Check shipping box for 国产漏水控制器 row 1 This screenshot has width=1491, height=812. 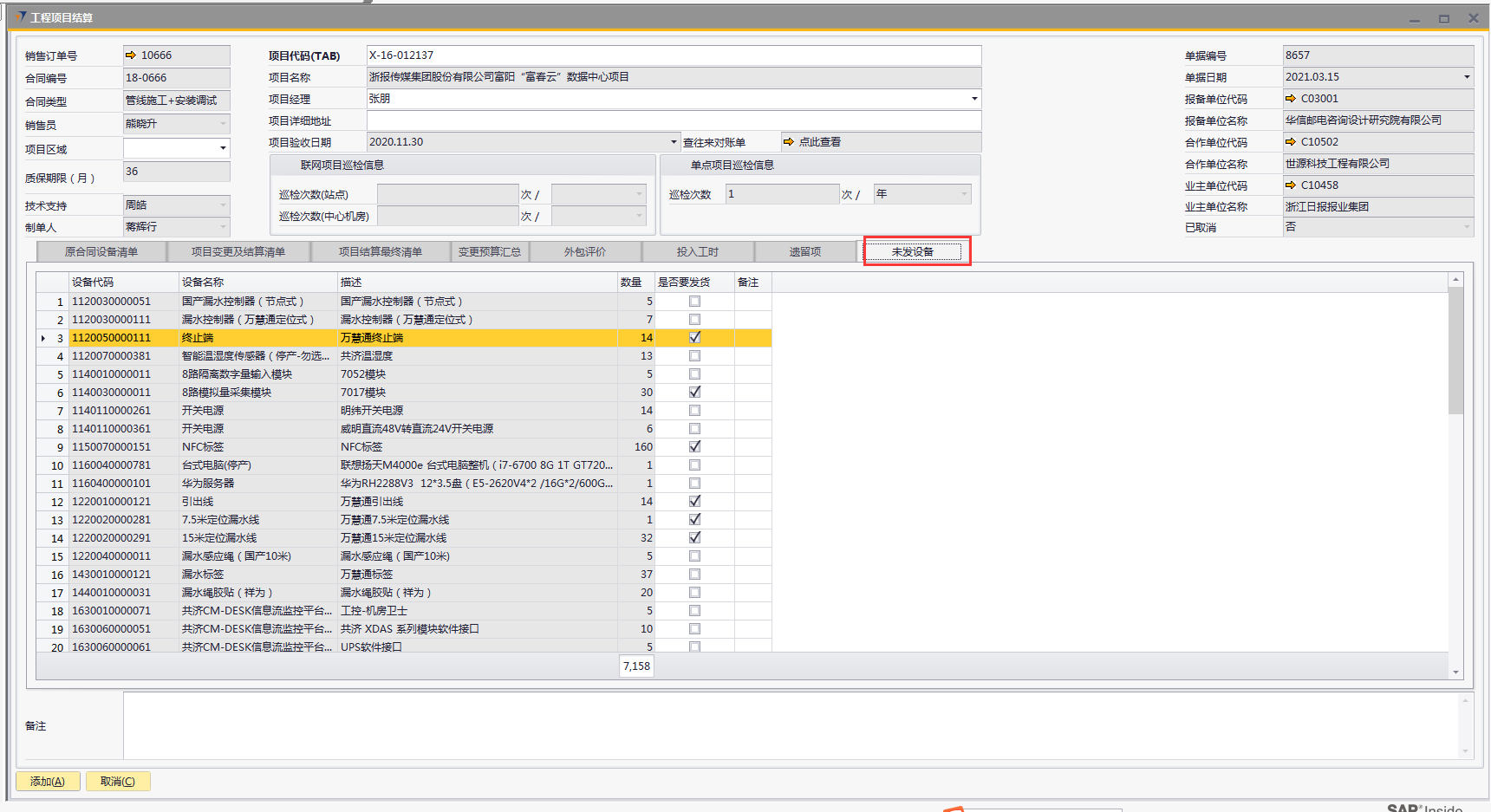pos(694,302)
